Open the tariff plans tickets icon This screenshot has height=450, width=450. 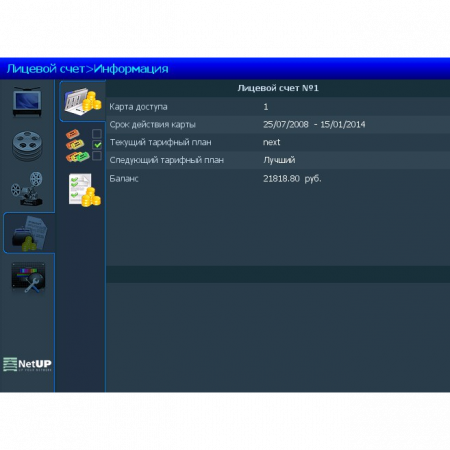[x=83, y=145]
